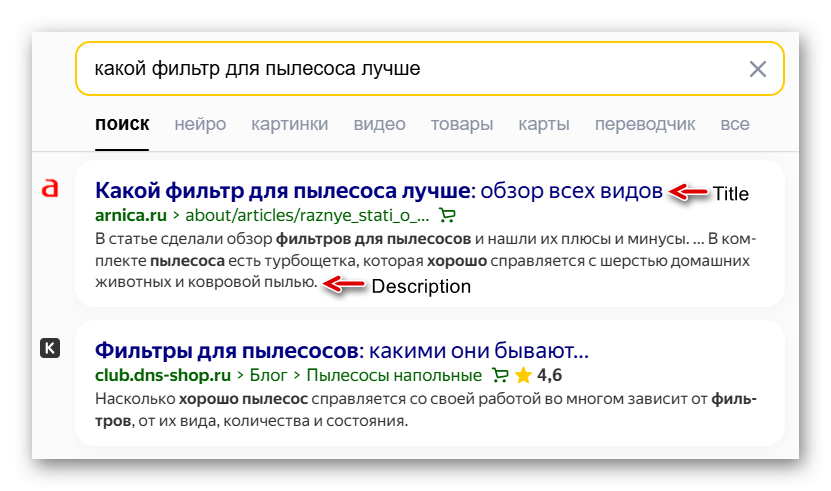This screenshot has height=491, width=831.
Task: Click the arnica.ru green domain link
Action: point(131,215)
